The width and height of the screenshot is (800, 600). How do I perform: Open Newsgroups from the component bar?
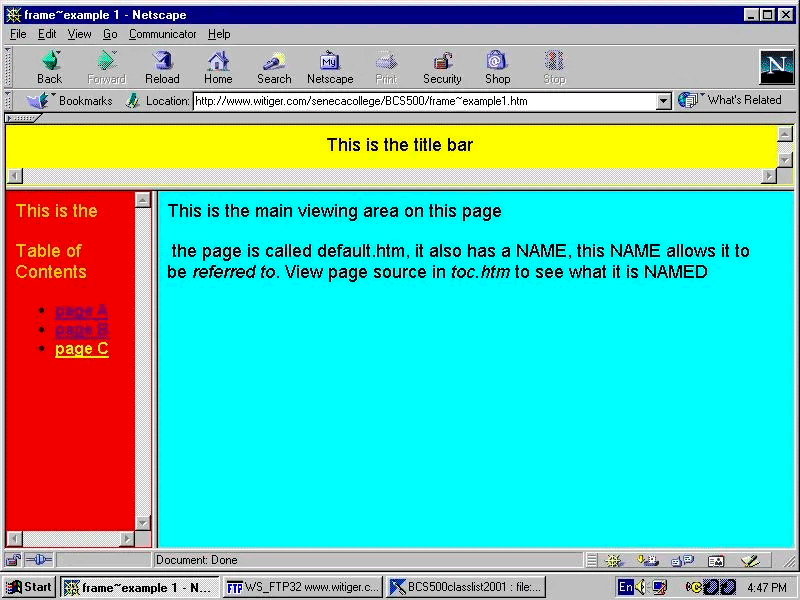click(x=682, y=561)
